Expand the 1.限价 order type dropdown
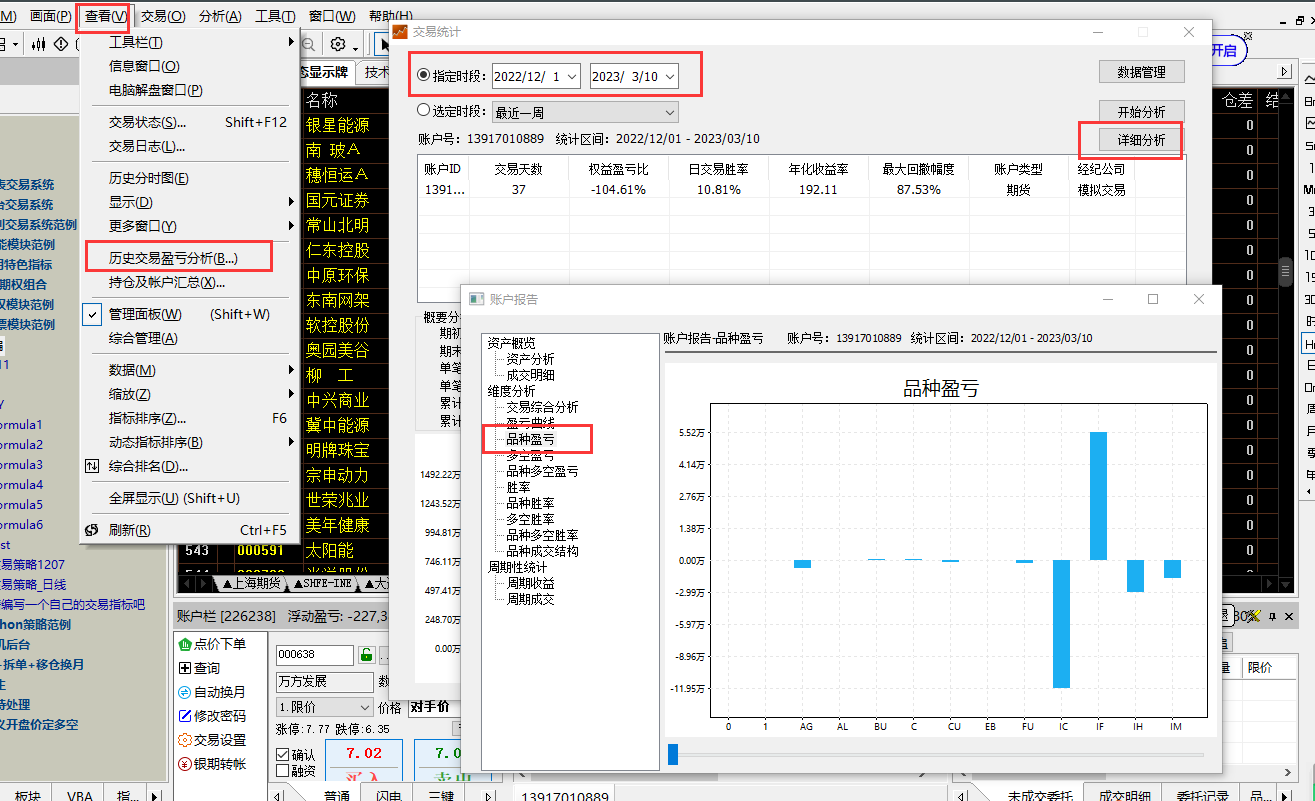Screen dimensions: 1315x801 click(x=364, y=707)
